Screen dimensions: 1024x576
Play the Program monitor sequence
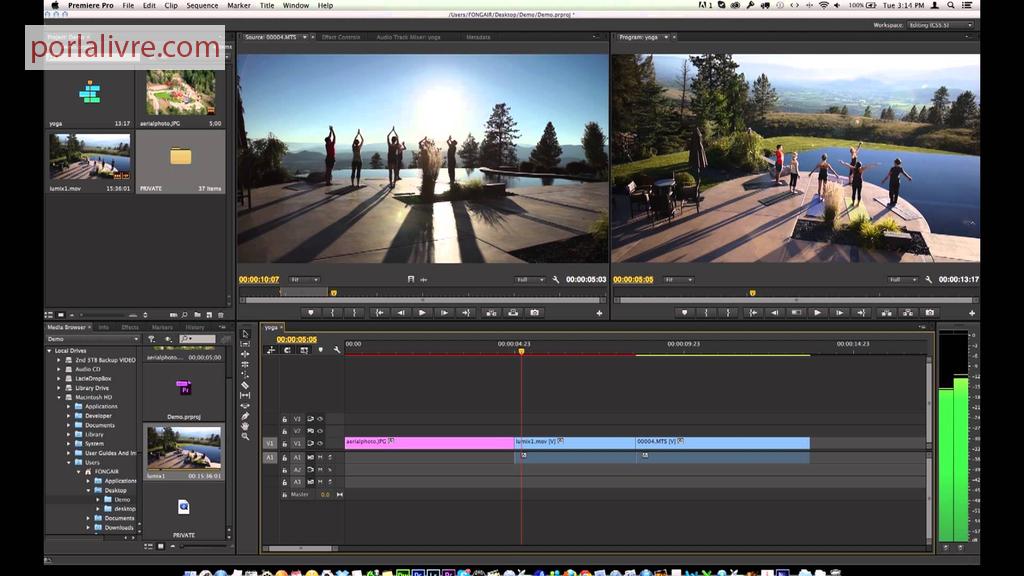pos(817,313)
